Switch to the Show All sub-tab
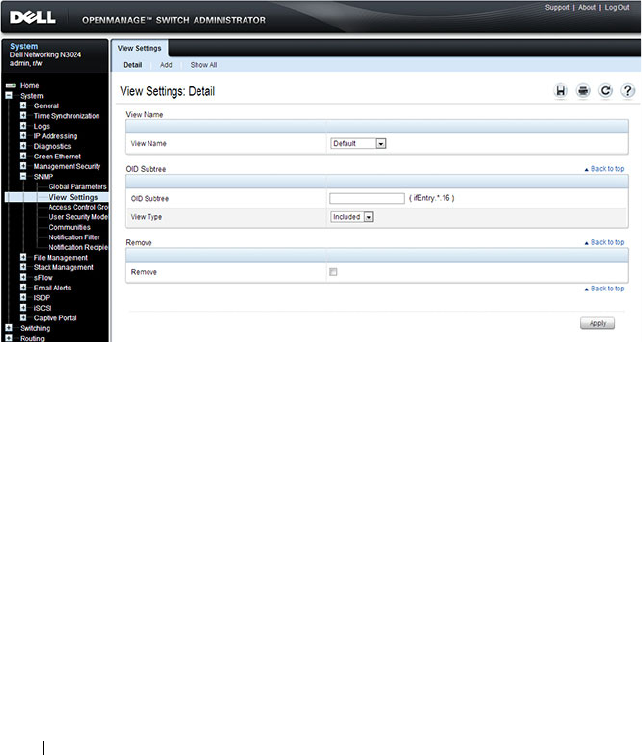The height and width of the screenshot is (755, 642). click(x=204, y=65)
